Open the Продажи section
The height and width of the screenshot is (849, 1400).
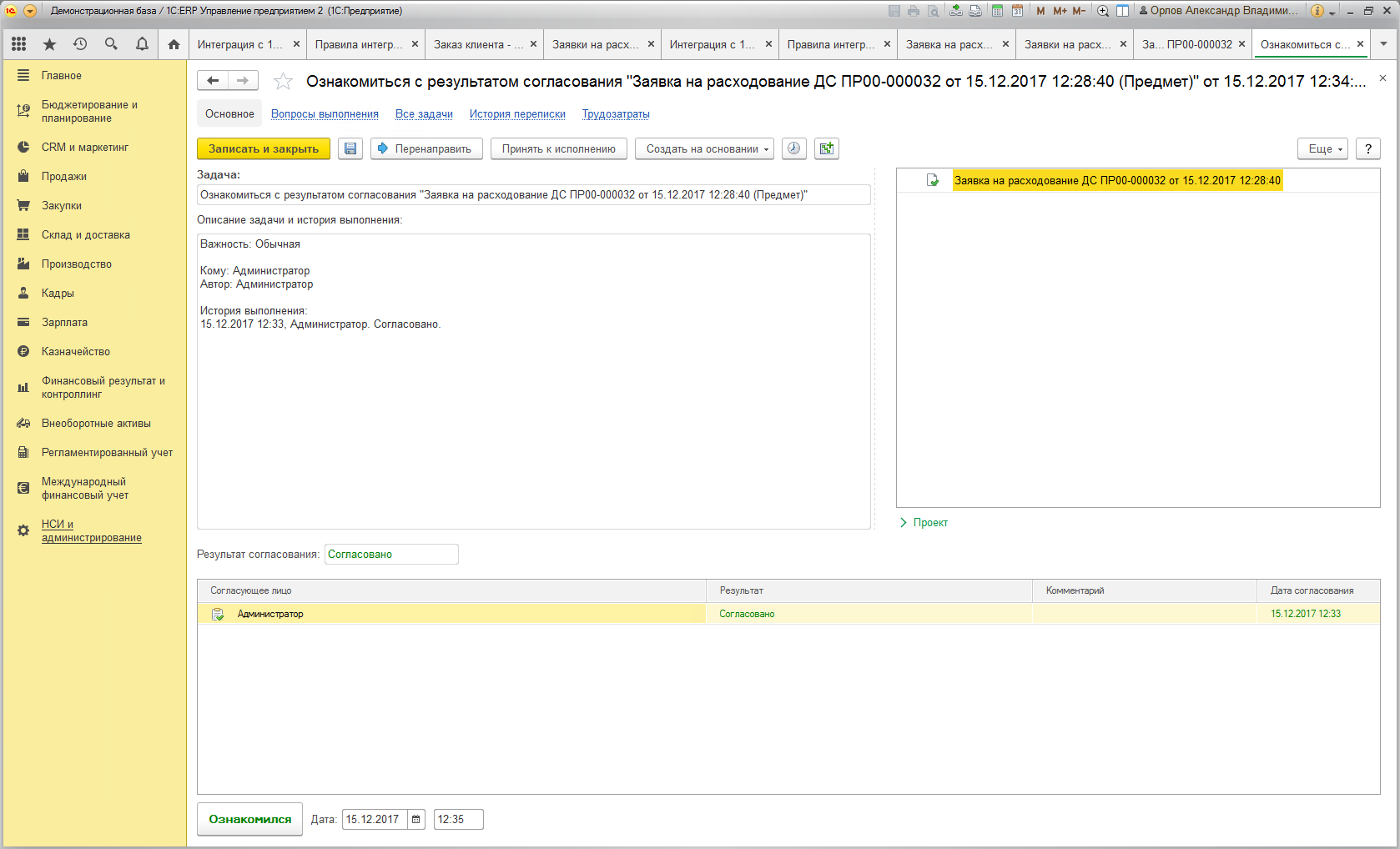pyautogui.click(x=64, y=176)
